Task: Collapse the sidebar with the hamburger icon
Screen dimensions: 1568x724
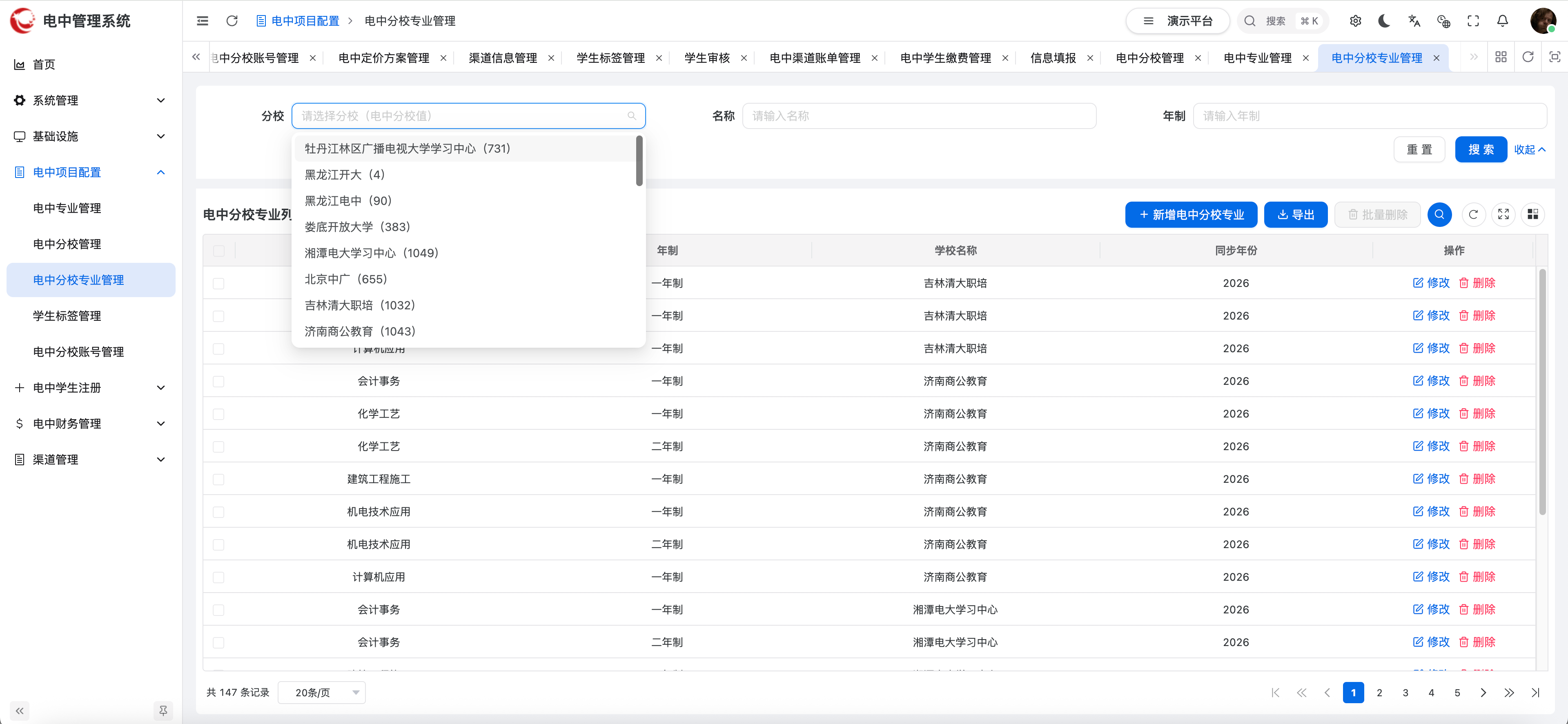Action: (x=202, y=20)
